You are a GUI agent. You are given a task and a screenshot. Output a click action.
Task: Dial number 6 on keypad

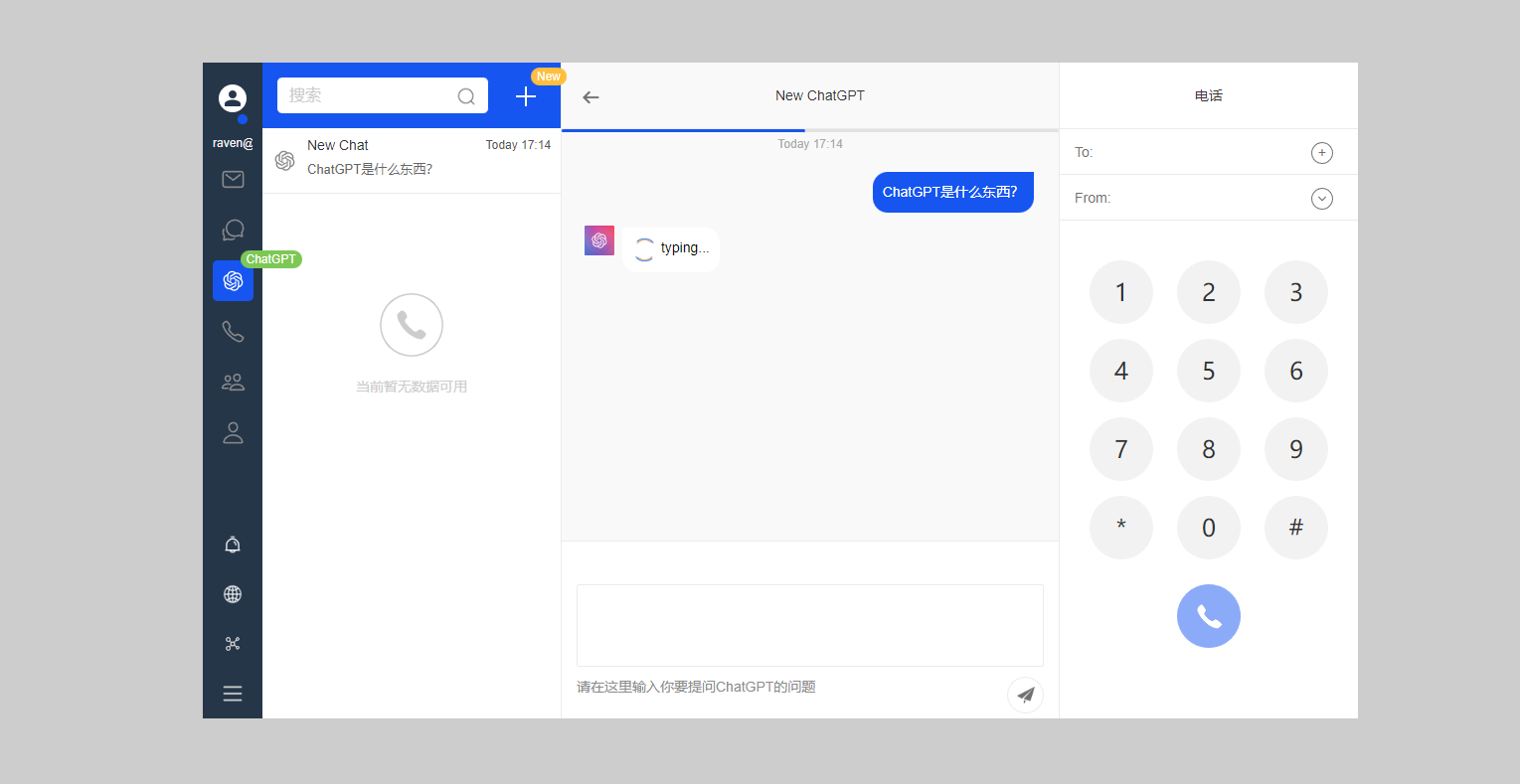click(x=1296, y=371)
